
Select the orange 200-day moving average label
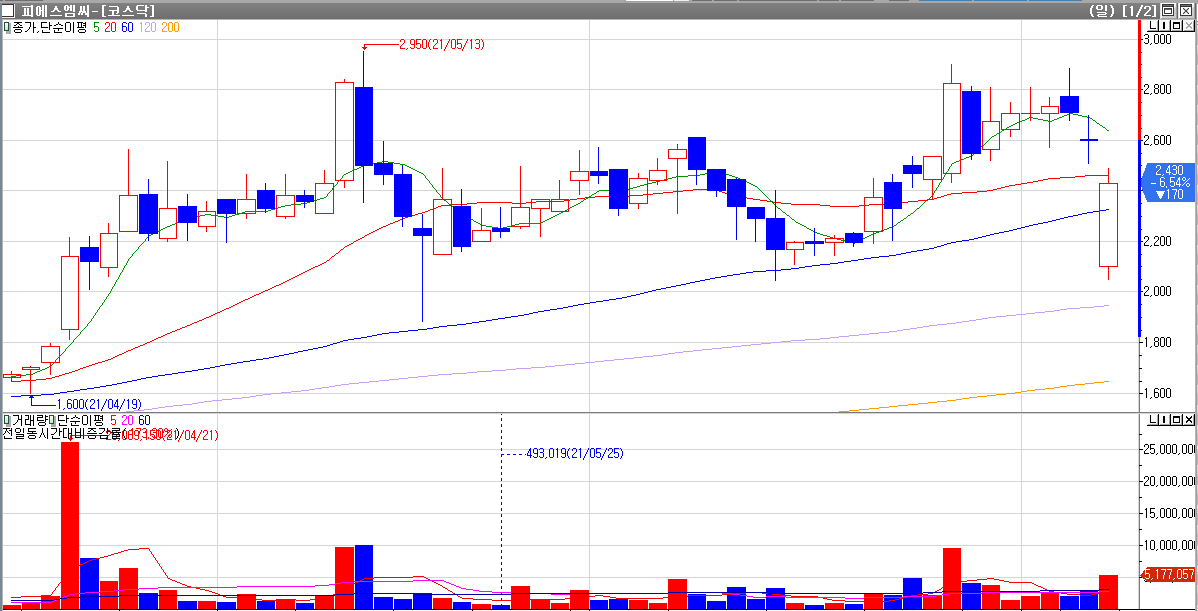point(171,27)
